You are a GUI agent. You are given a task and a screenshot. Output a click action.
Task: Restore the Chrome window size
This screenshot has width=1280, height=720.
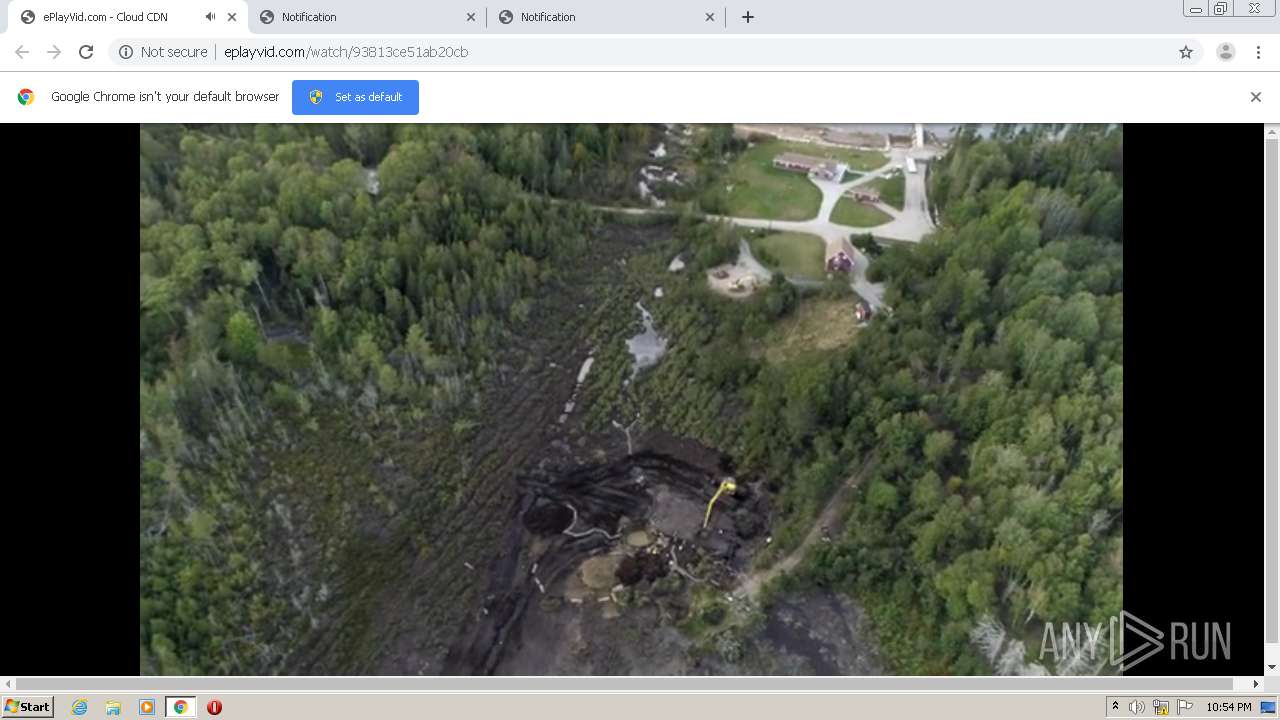click(x=1221, y=9)
